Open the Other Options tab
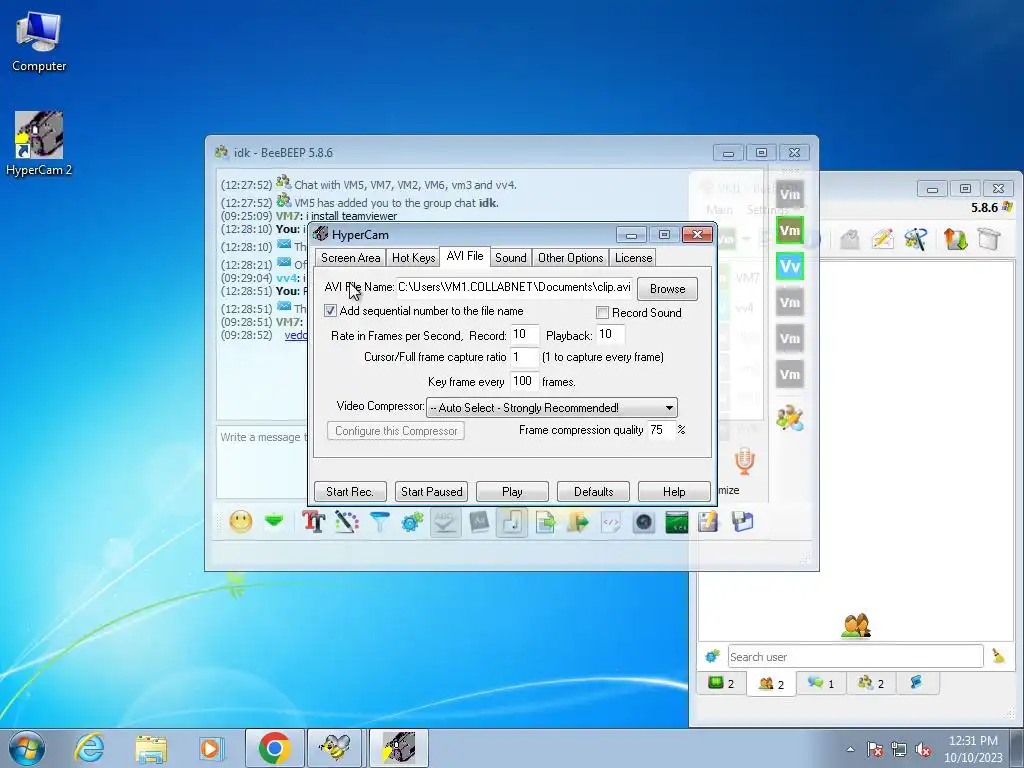 [571, 258]
